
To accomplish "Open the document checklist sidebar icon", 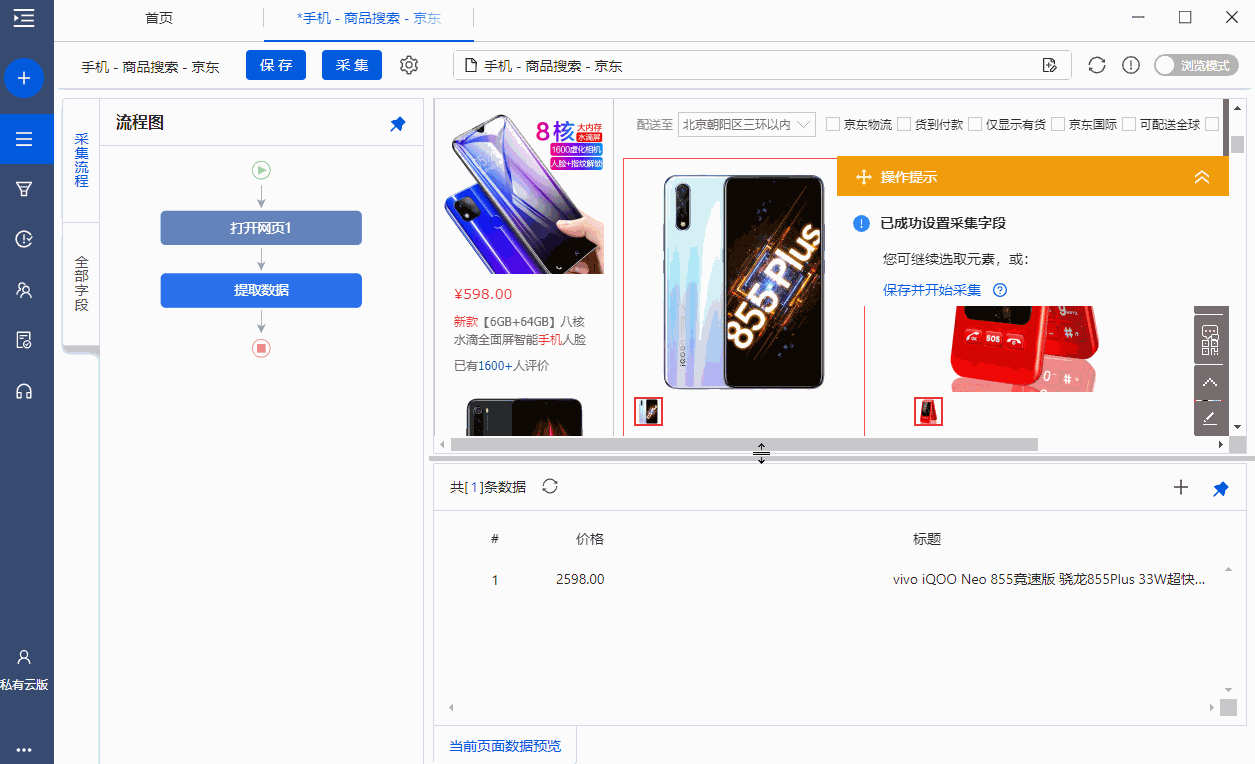I will pyautogui.click(x=24, y=340).
